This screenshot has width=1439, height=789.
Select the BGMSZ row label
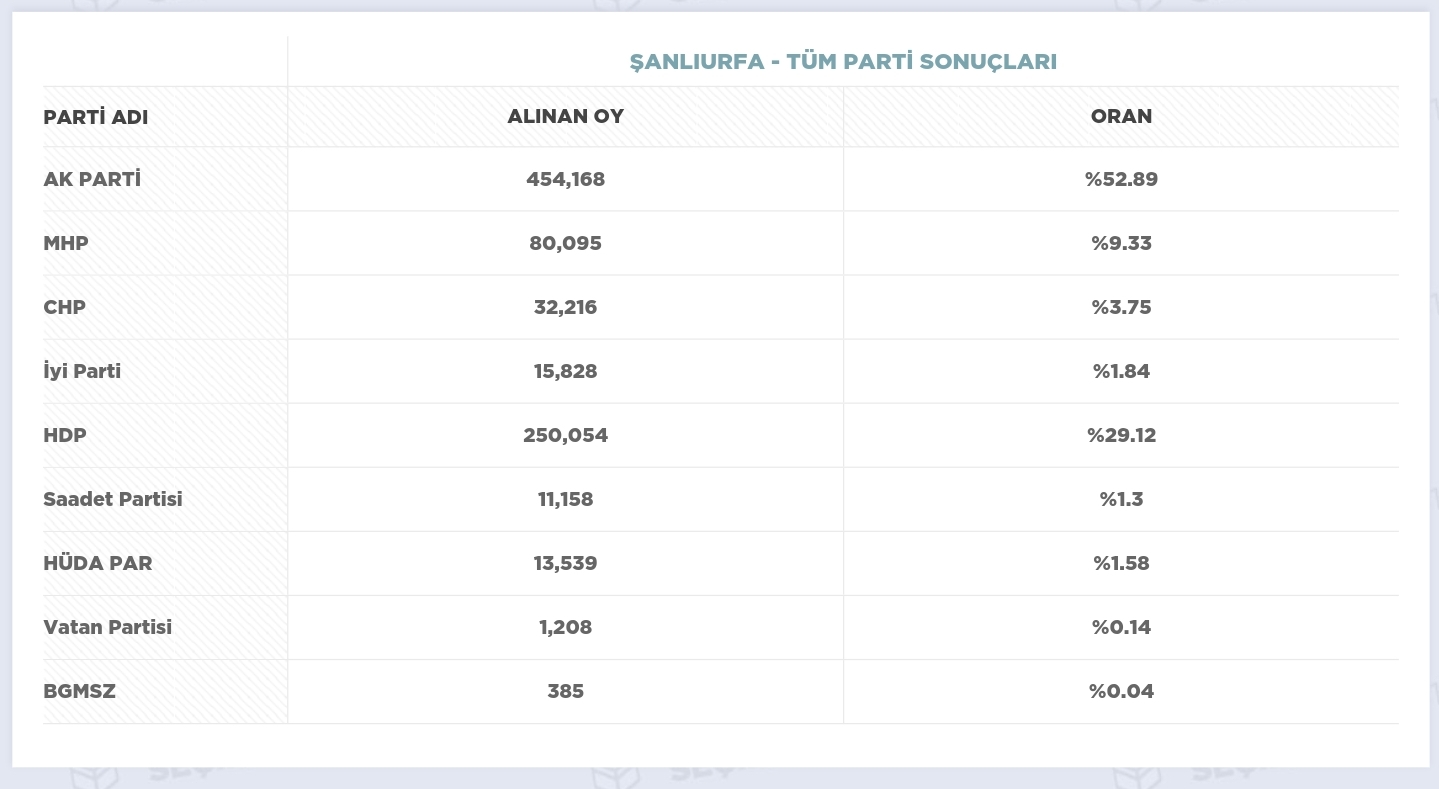pos(80,691)
